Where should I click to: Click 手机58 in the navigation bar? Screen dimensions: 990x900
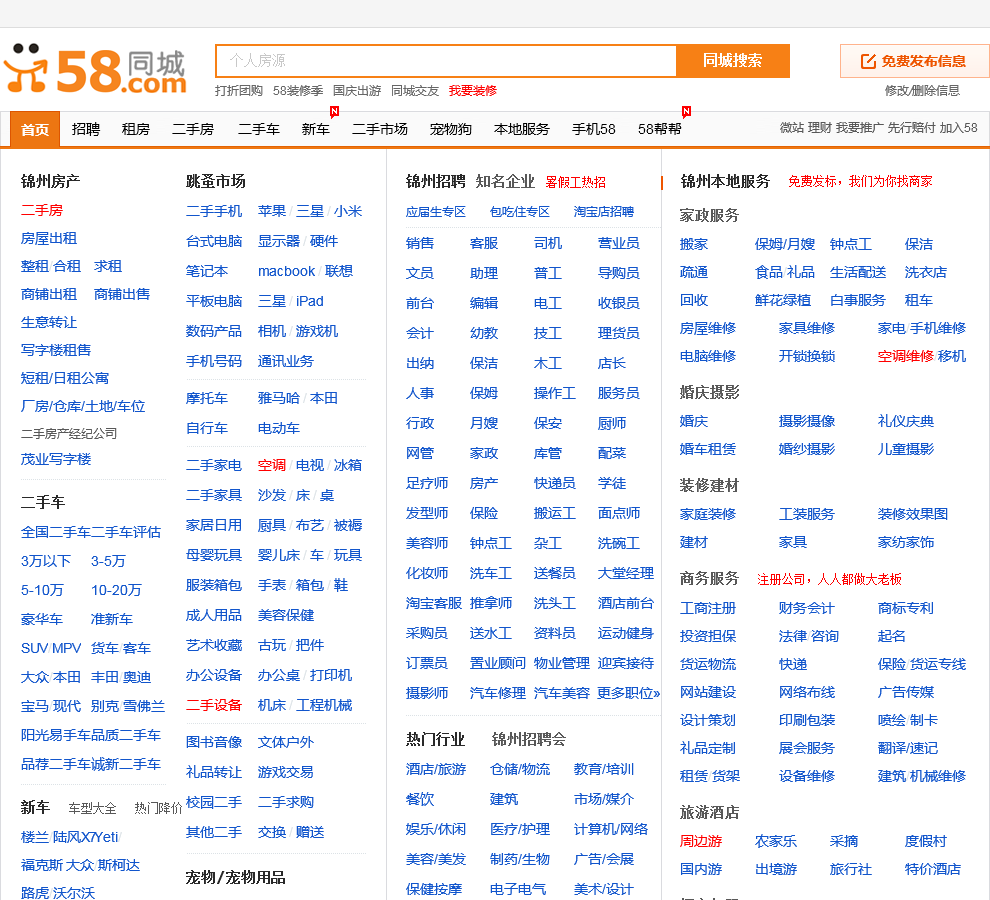pyautogui.click(x=593, y=129)
